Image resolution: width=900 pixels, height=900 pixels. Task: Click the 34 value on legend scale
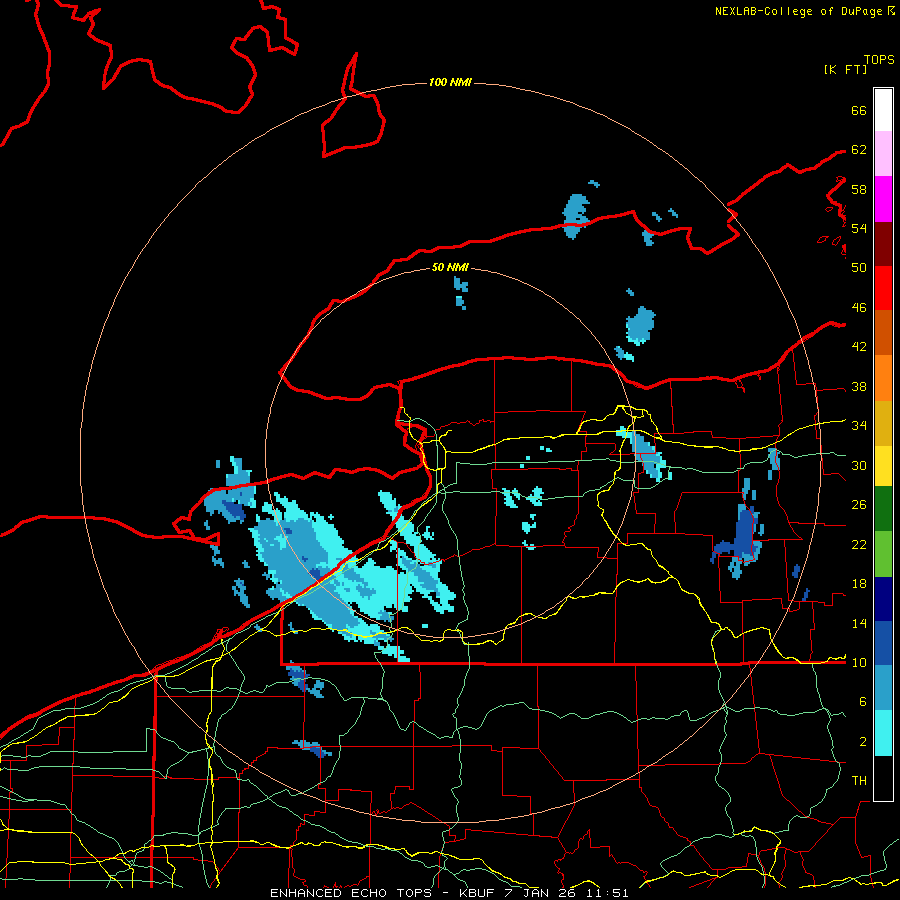pos(859,426)
